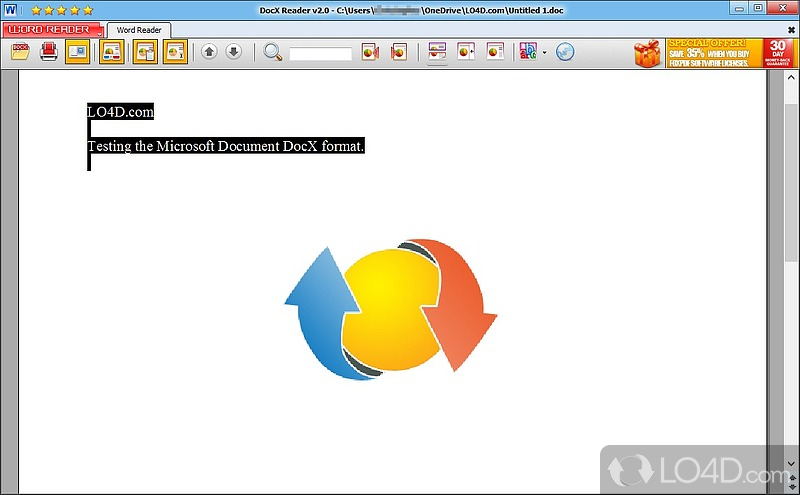Open the globe website icon
Viewport: 800px width, 495px height.
[x=565, y=52]
